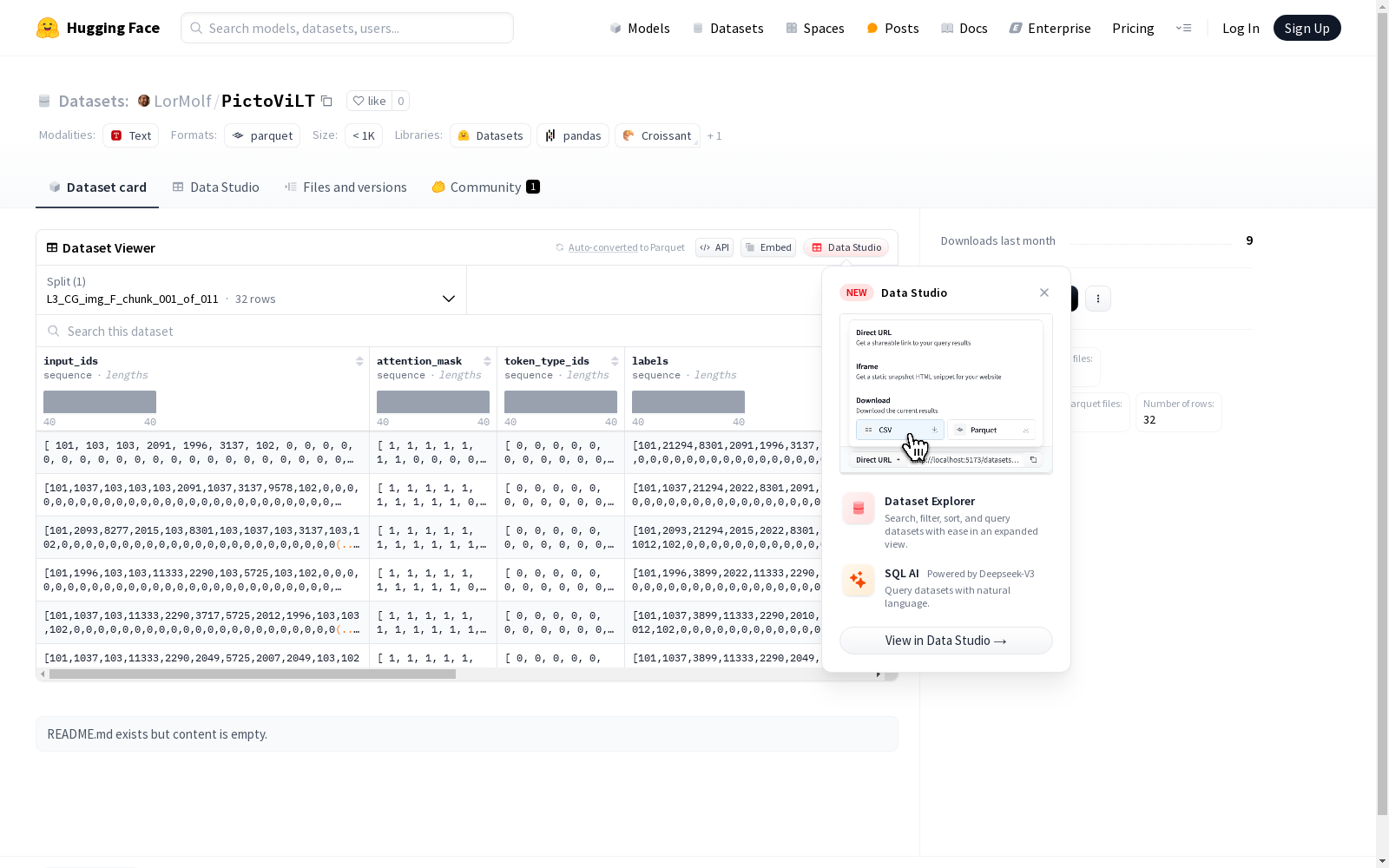Viewport: 1389px width, 868px height.
Task: Switch to the Files and versions tab
Action: tap(346, 187)
